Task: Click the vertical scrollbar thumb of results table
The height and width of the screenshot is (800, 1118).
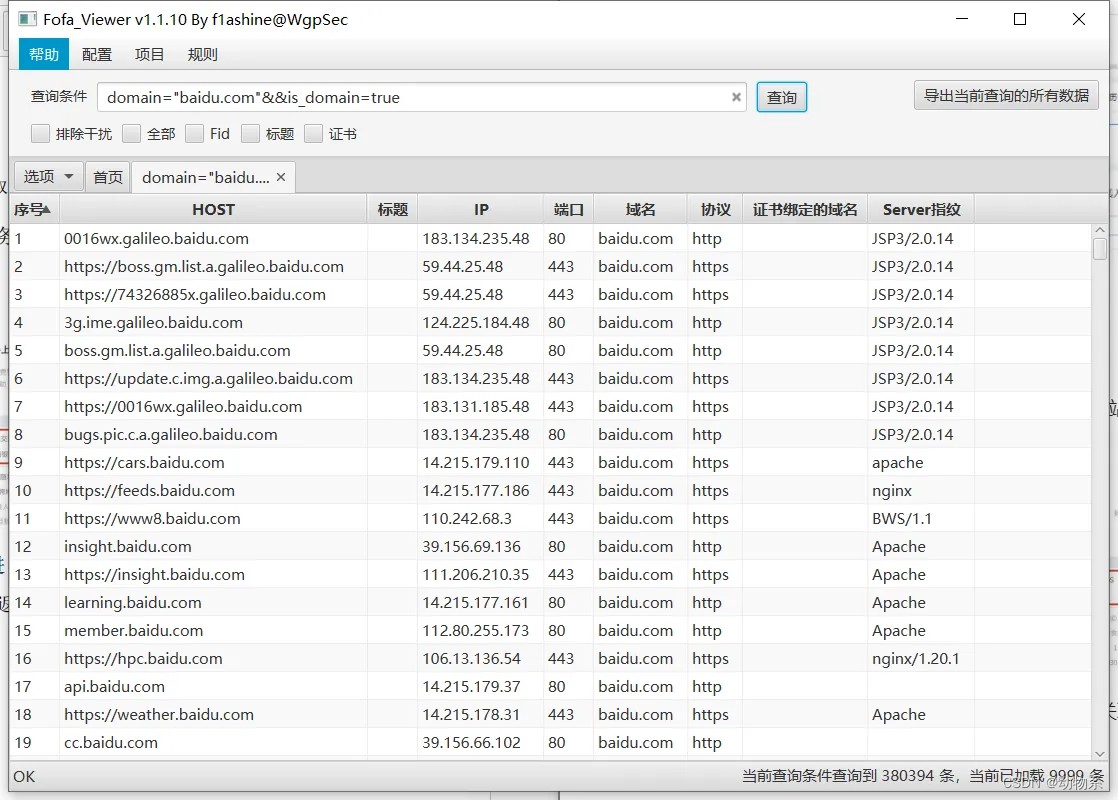Action: 1099,249
